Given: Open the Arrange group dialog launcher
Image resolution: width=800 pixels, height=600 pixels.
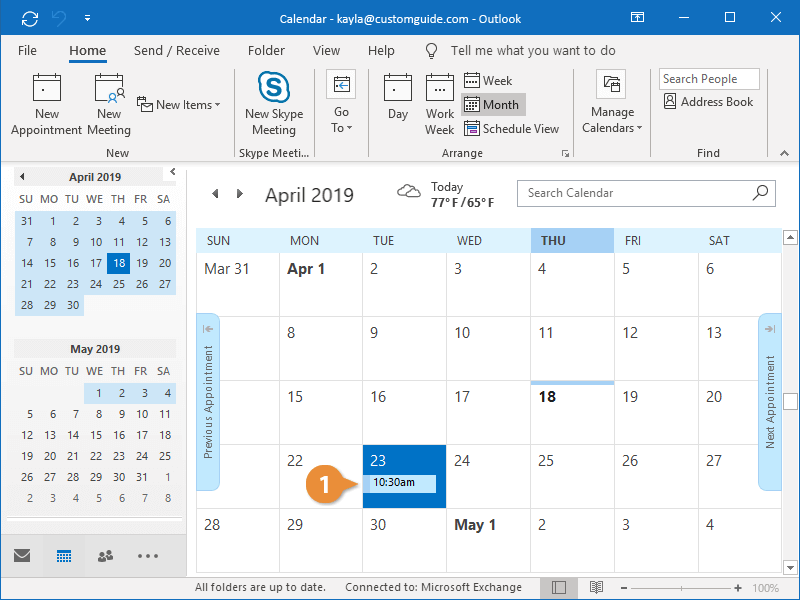Looking at the screenshot, I should coord(565,153).
